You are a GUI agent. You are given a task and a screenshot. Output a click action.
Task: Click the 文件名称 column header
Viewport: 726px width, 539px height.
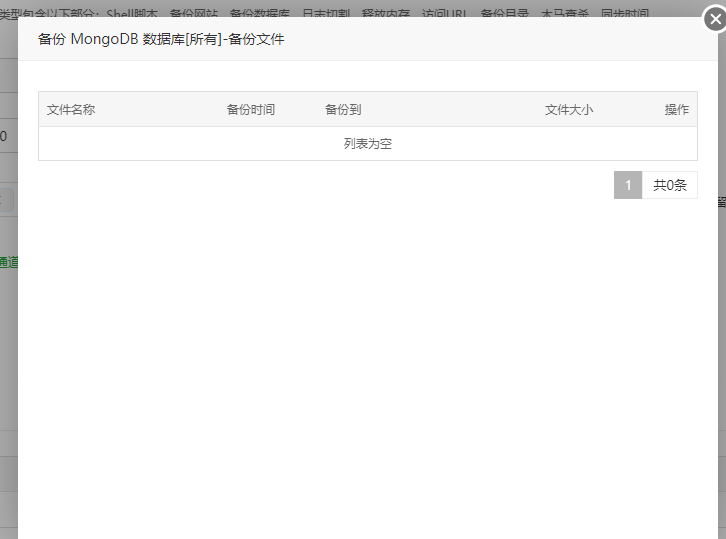pyautogui.click(x=71, y=110)
